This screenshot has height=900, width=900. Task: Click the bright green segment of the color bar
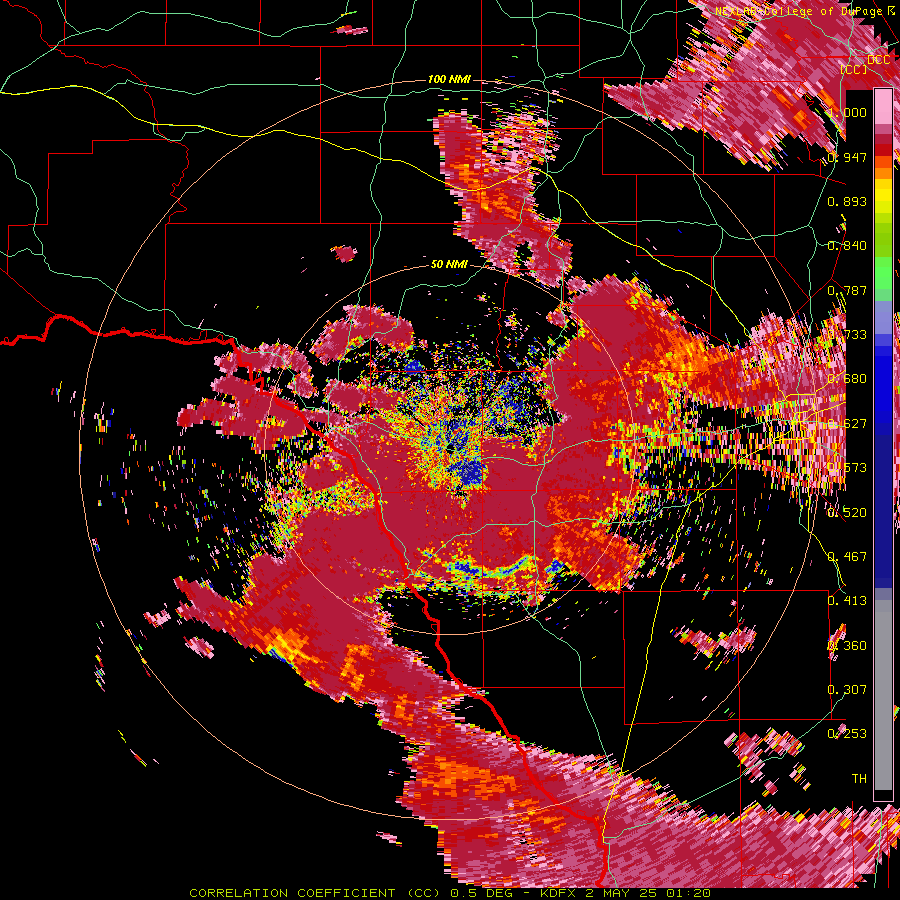point(883,273)
